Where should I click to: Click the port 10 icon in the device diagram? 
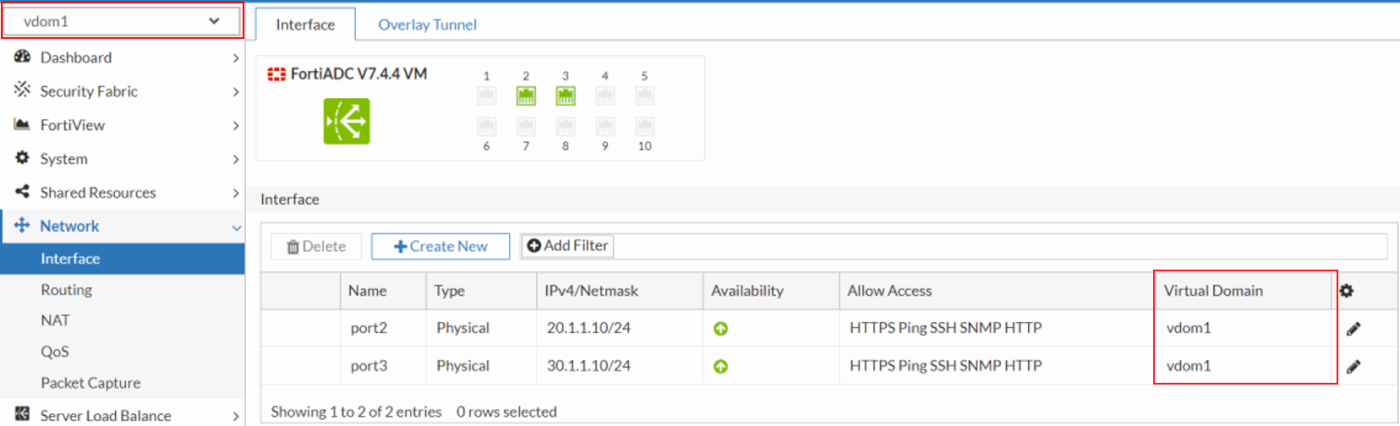point(644,126)
